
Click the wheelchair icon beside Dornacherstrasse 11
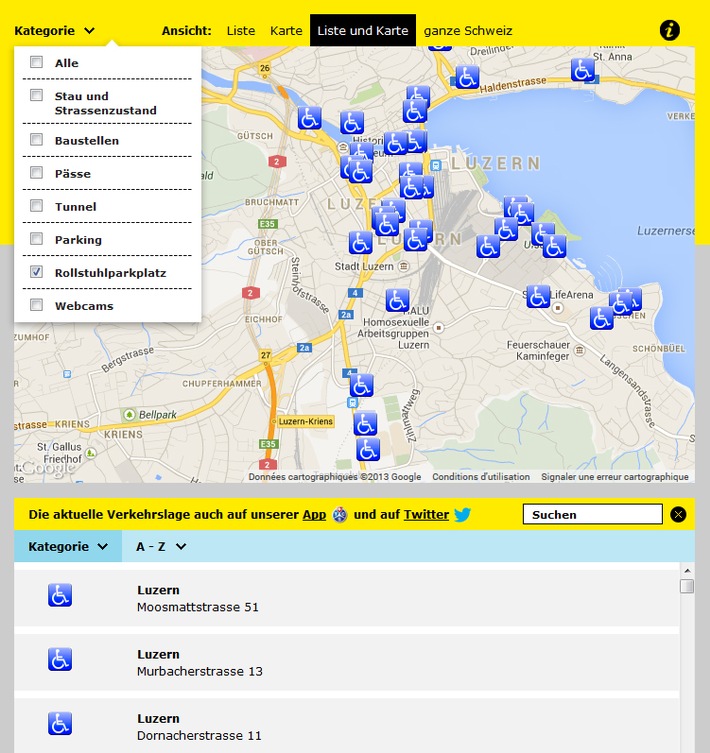point(60,723)
